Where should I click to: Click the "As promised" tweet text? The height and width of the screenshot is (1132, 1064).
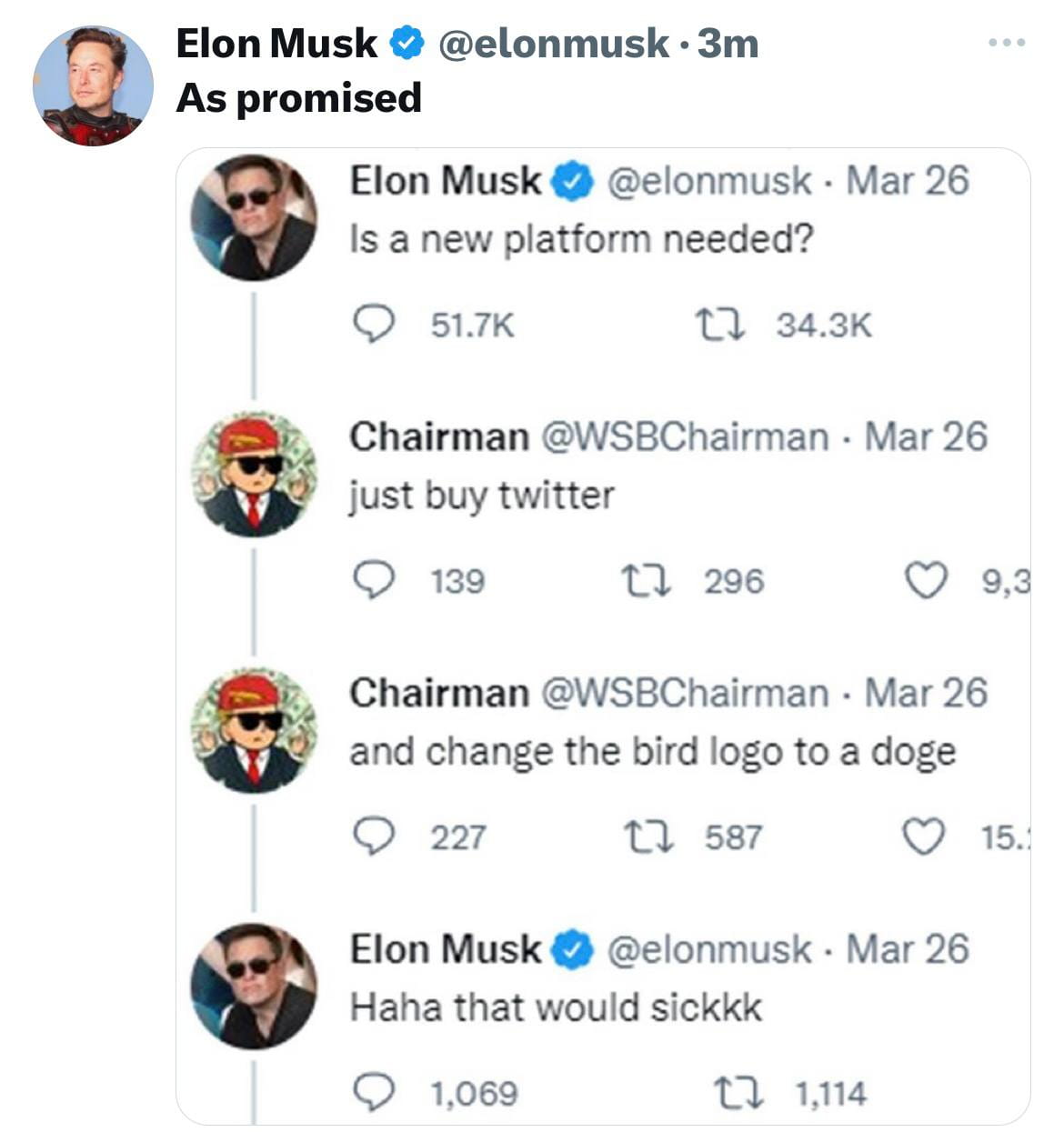(x=298, y=98)
